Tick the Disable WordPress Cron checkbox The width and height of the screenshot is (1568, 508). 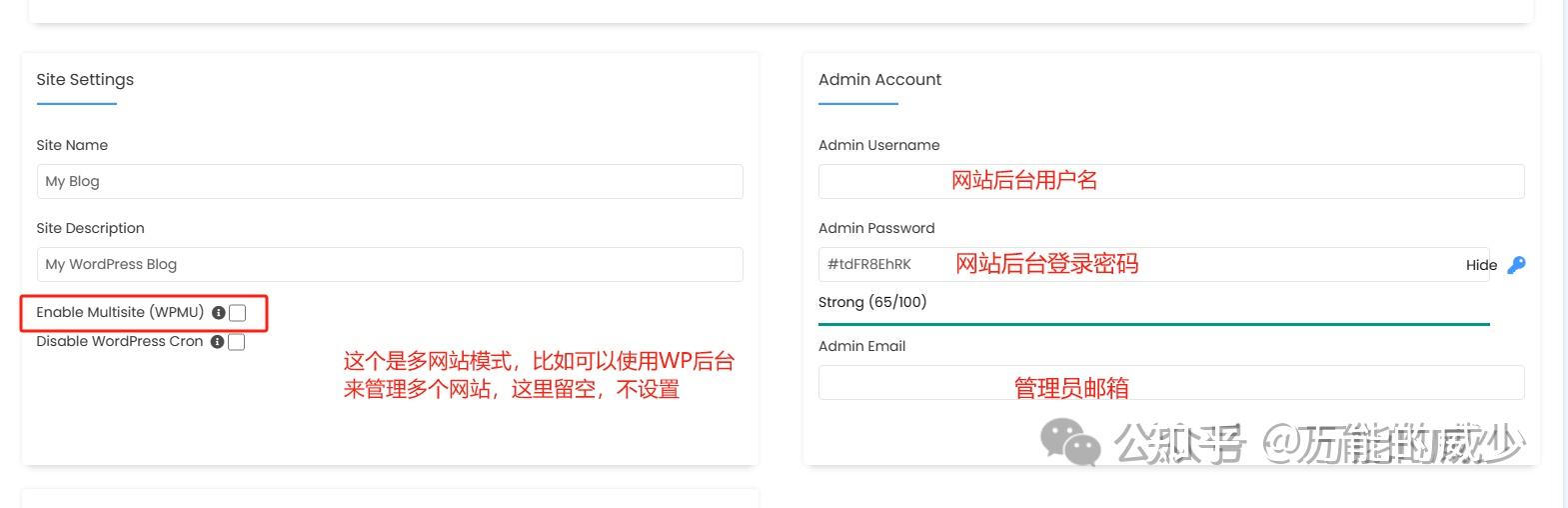[236, 342]
